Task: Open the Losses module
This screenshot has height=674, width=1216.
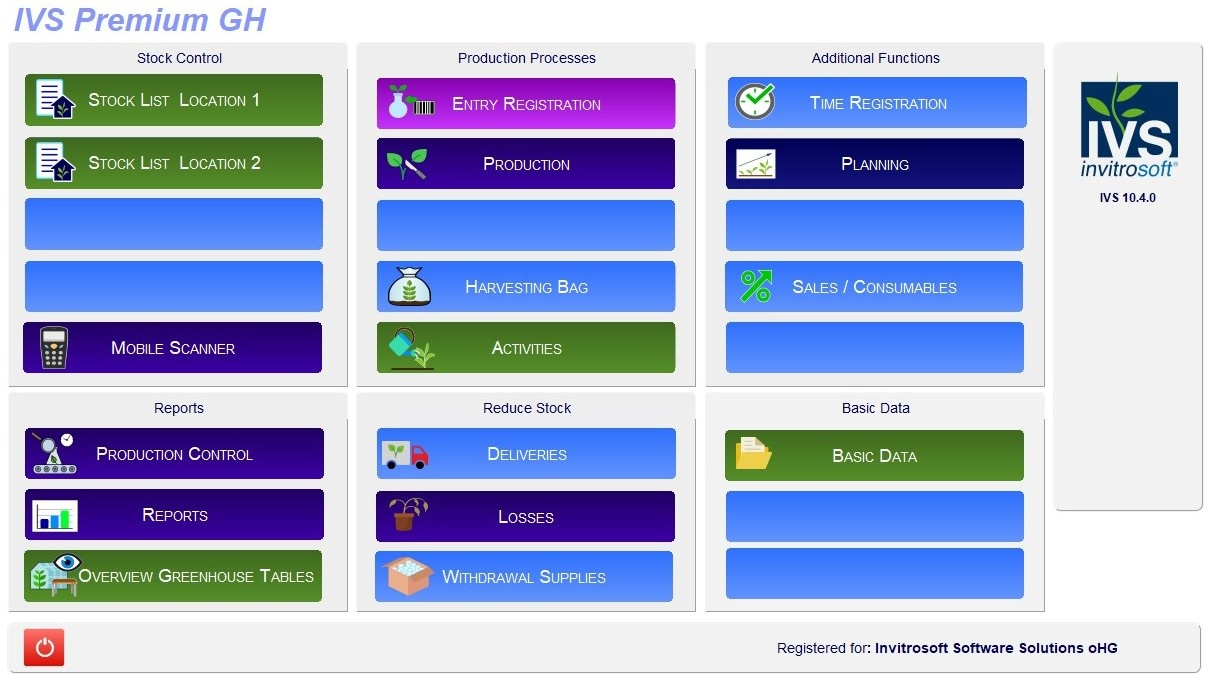Action: coord(526,516)
